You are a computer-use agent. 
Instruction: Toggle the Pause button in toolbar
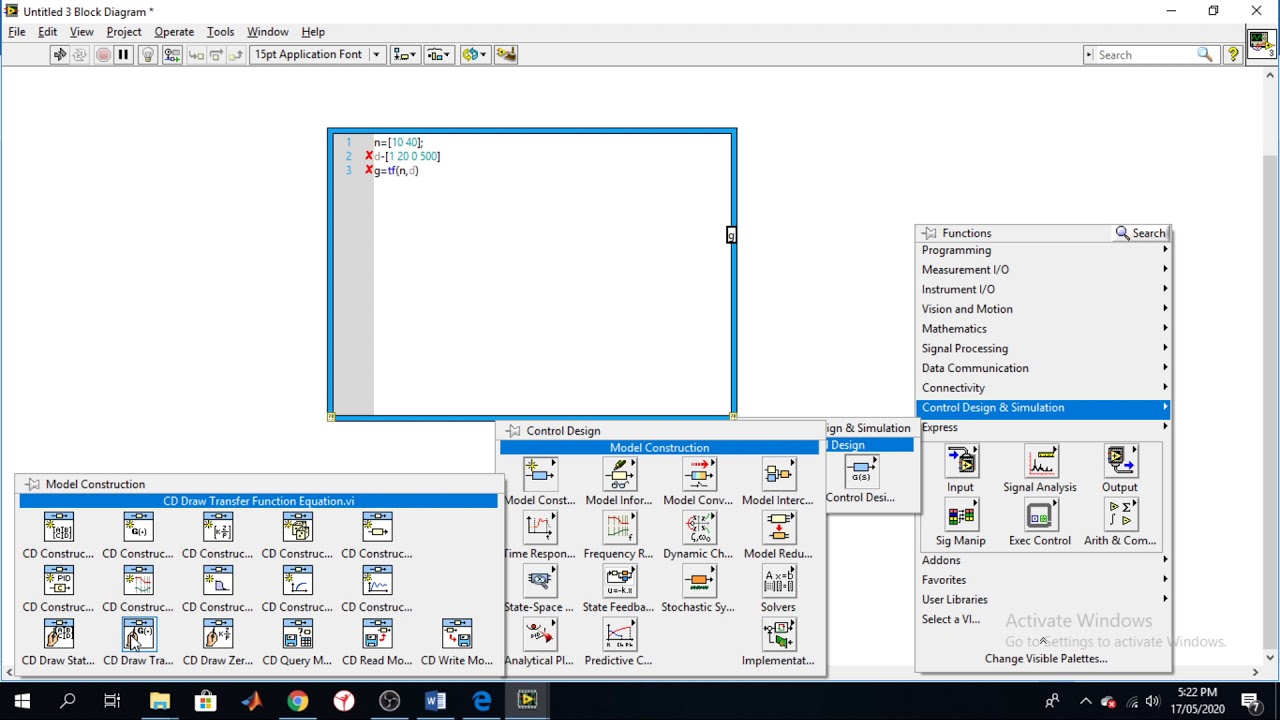point(123,55)
